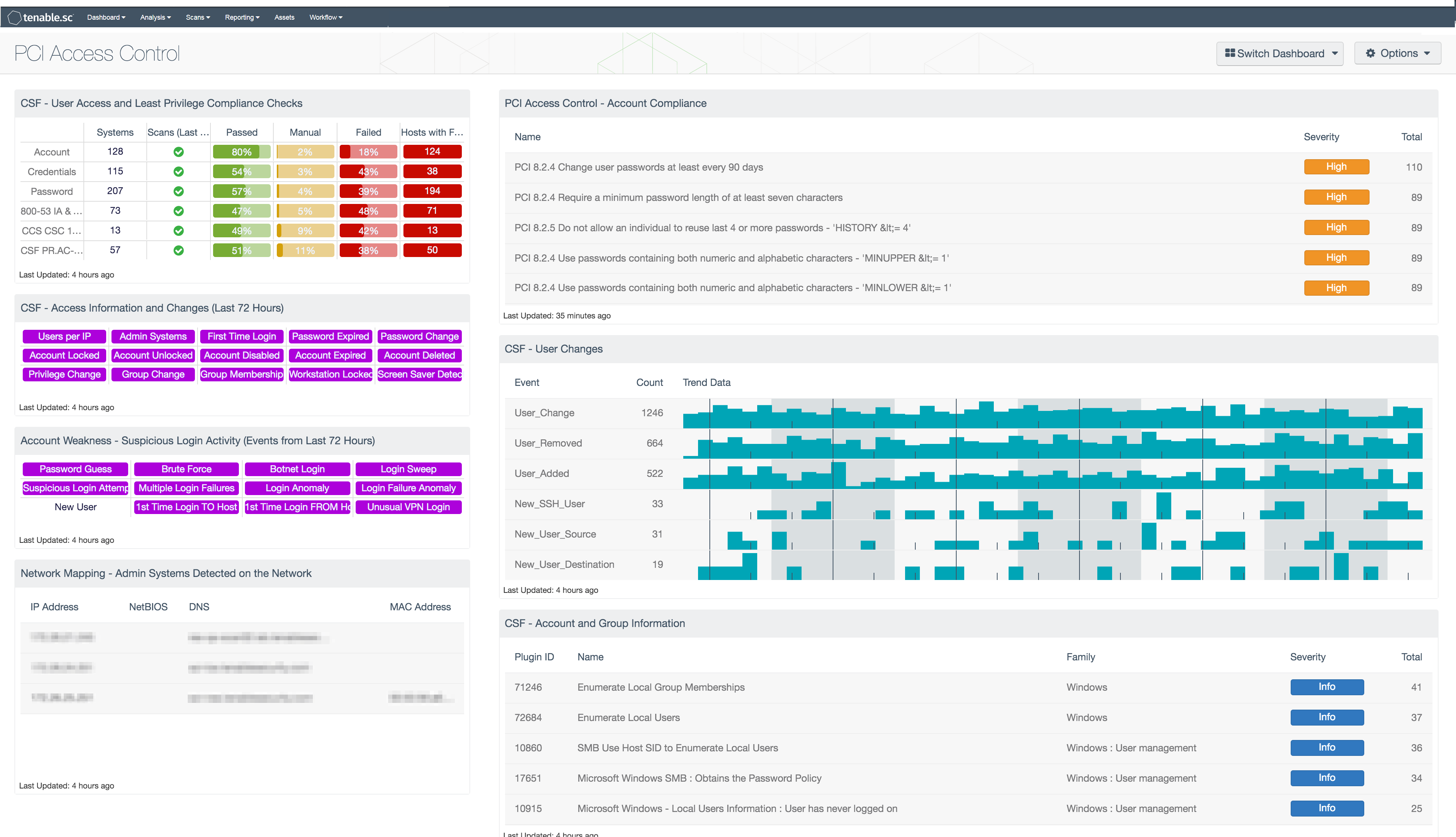Click the New_SSH_User trend chart
The width and height of the screenshot is (1456, 837).
[x=1053, y=504]
